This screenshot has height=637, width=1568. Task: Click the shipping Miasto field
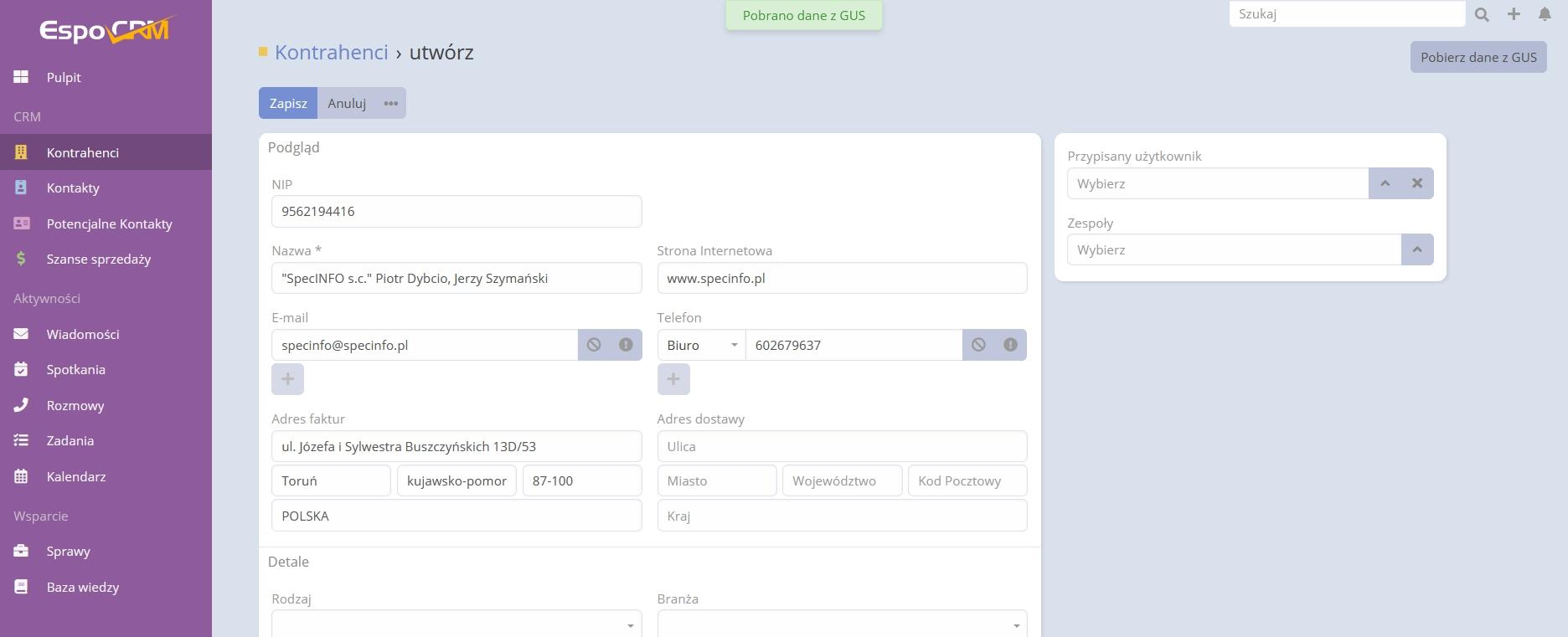pyautogui.click(x=717, y=480)
